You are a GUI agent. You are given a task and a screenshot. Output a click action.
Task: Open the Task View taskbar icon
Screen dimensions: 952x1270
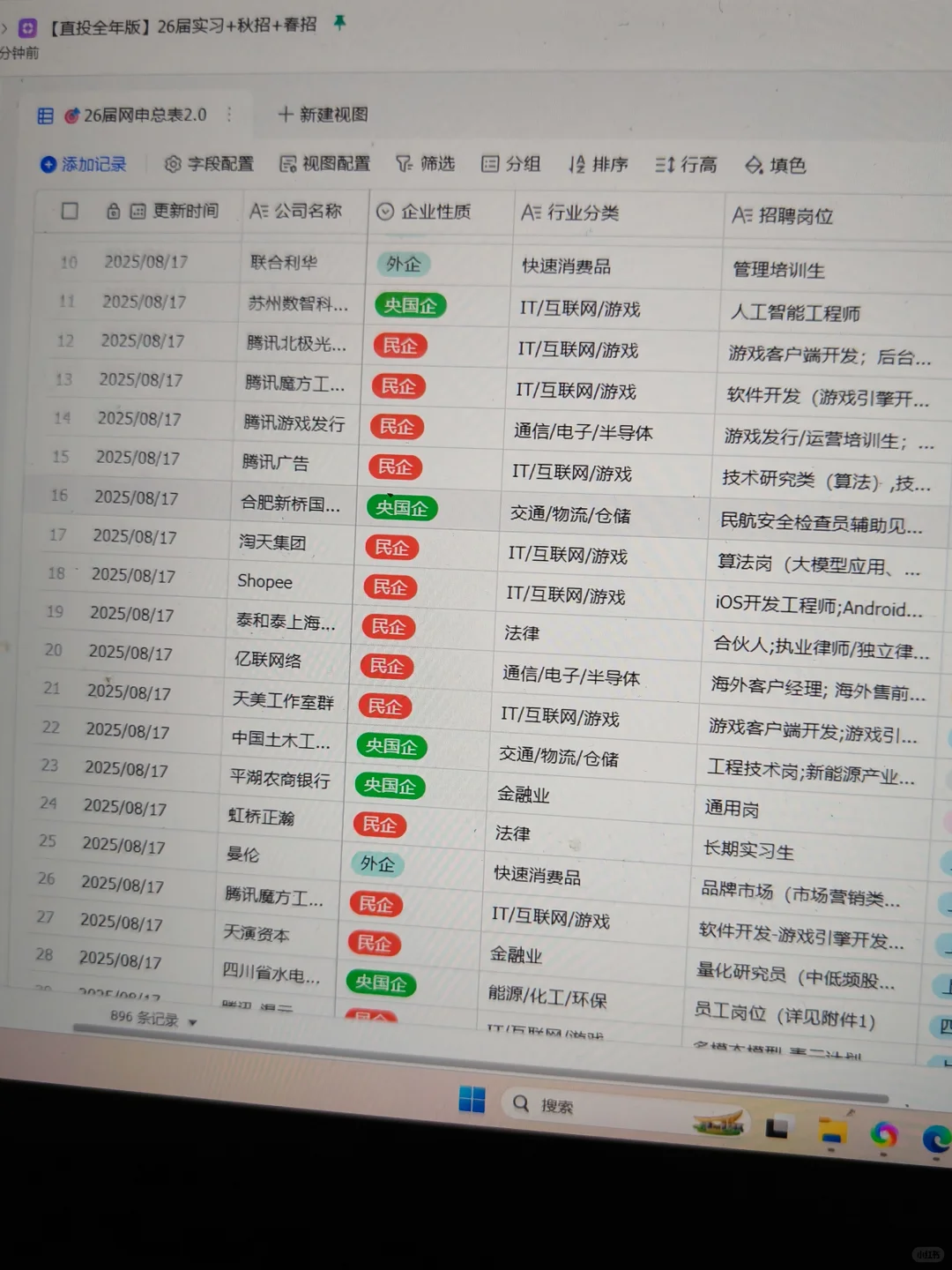pos(777,1127)
